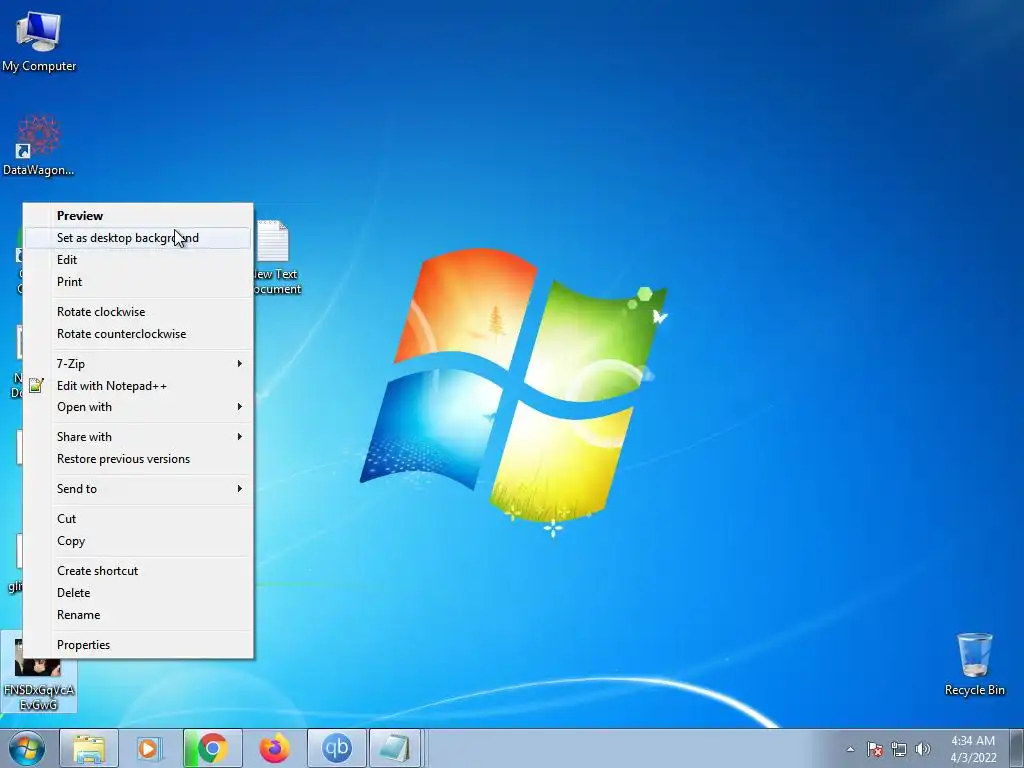Screen dimensions: 1024x768
Task: Expand the Send to submenu
Action: click(138, 488)
